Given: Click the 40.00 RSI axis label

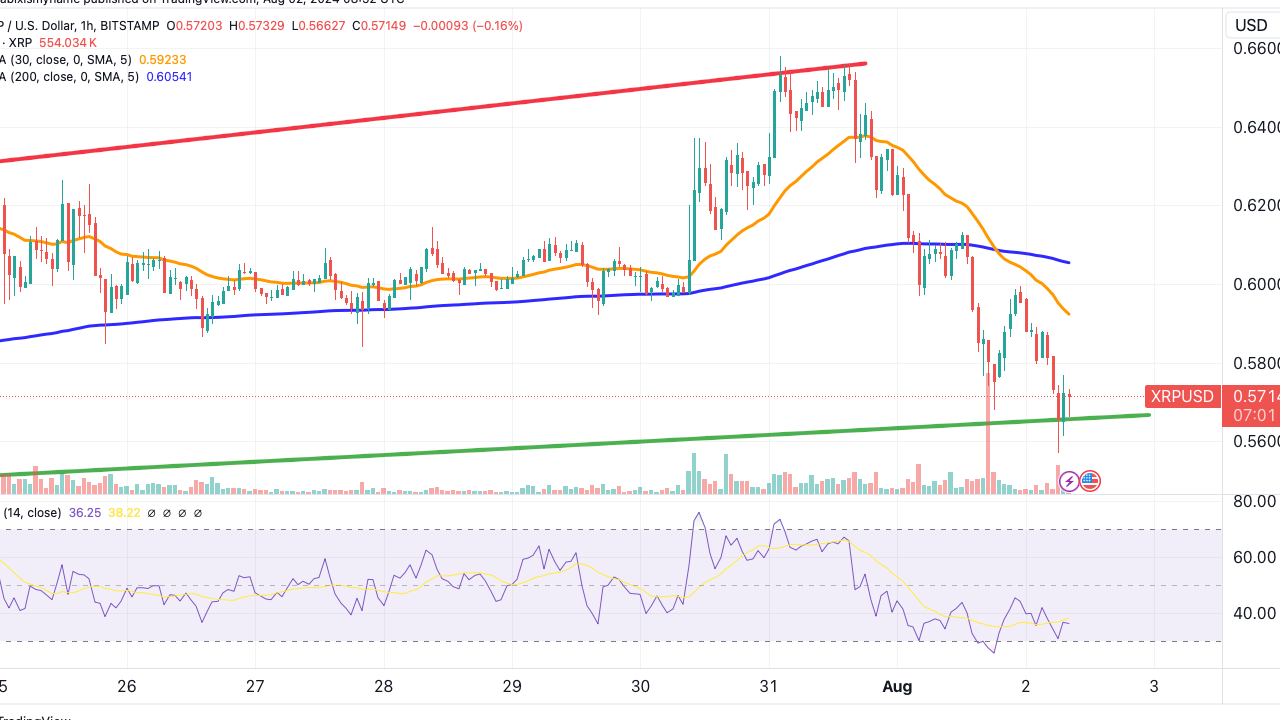Looking at the screenshot, I should pos(1254,613).
